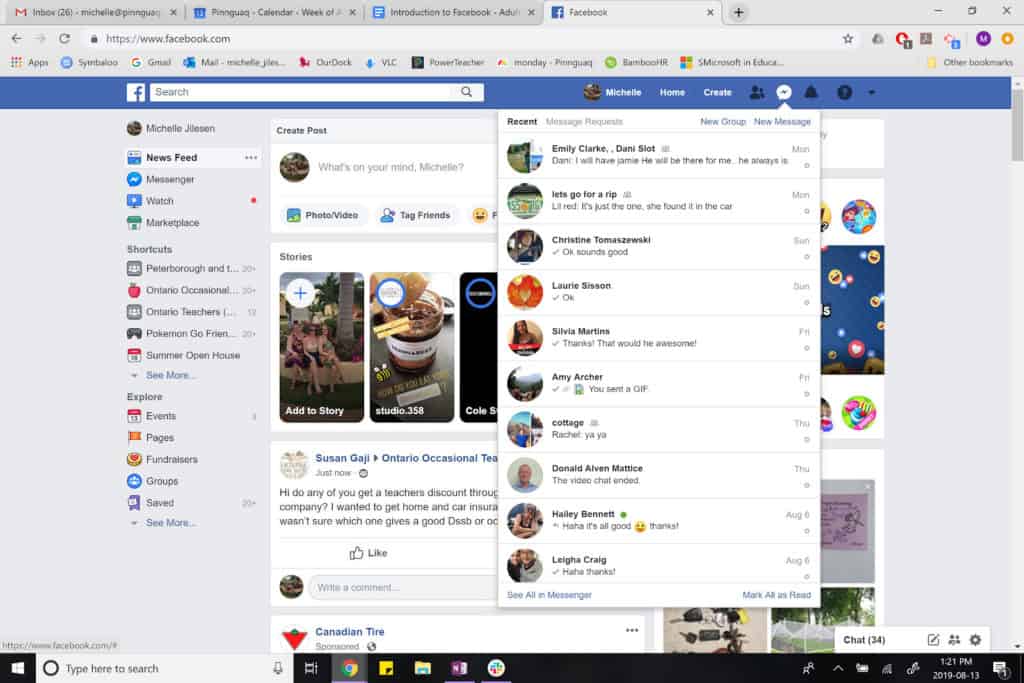Go to Home in the header
Screen dimensions: 1024x683
pos(672,92)
